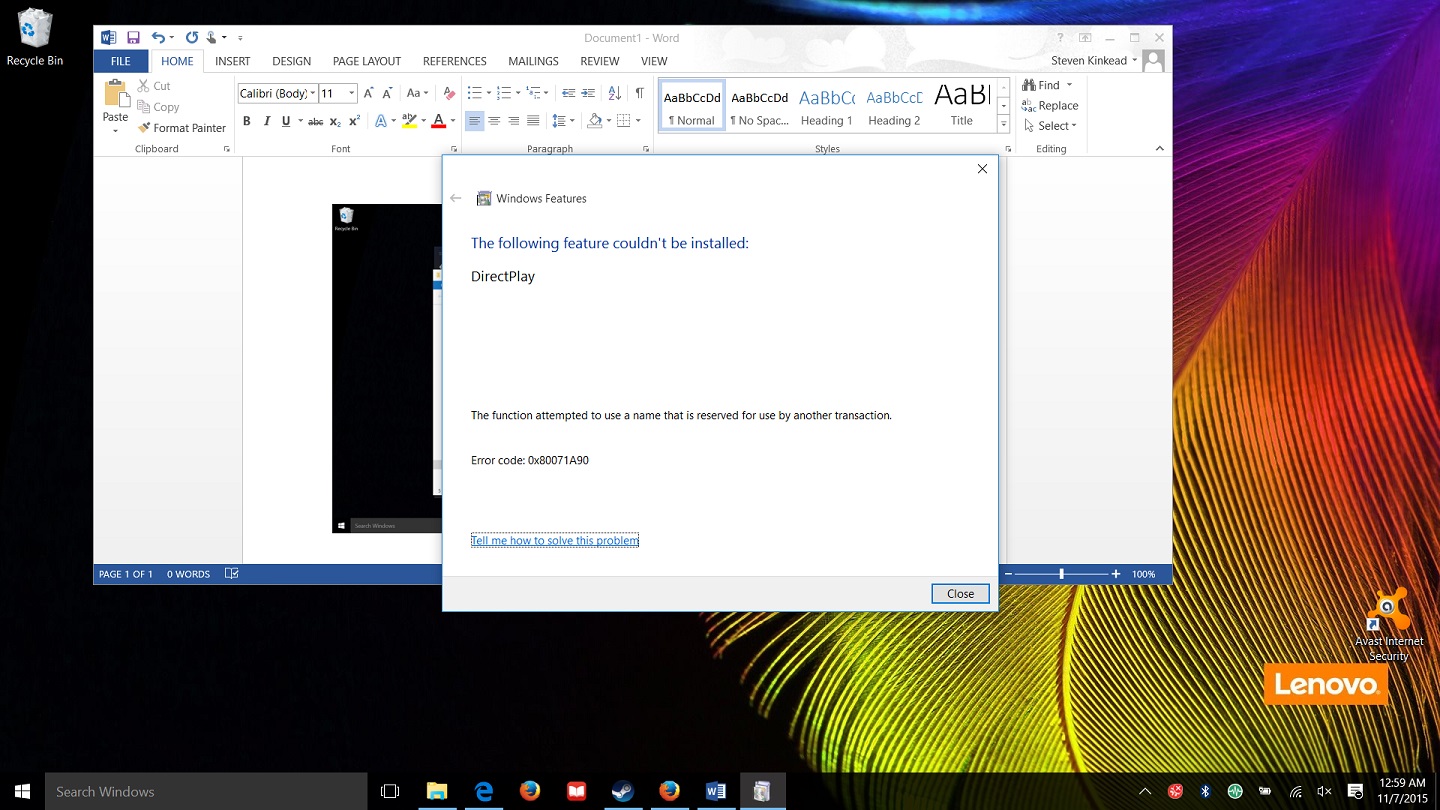Image resolution: width=1440 pixels, height=810 pixels.
Task: Open the FILE tab
Action: click(x=120, y=61)
